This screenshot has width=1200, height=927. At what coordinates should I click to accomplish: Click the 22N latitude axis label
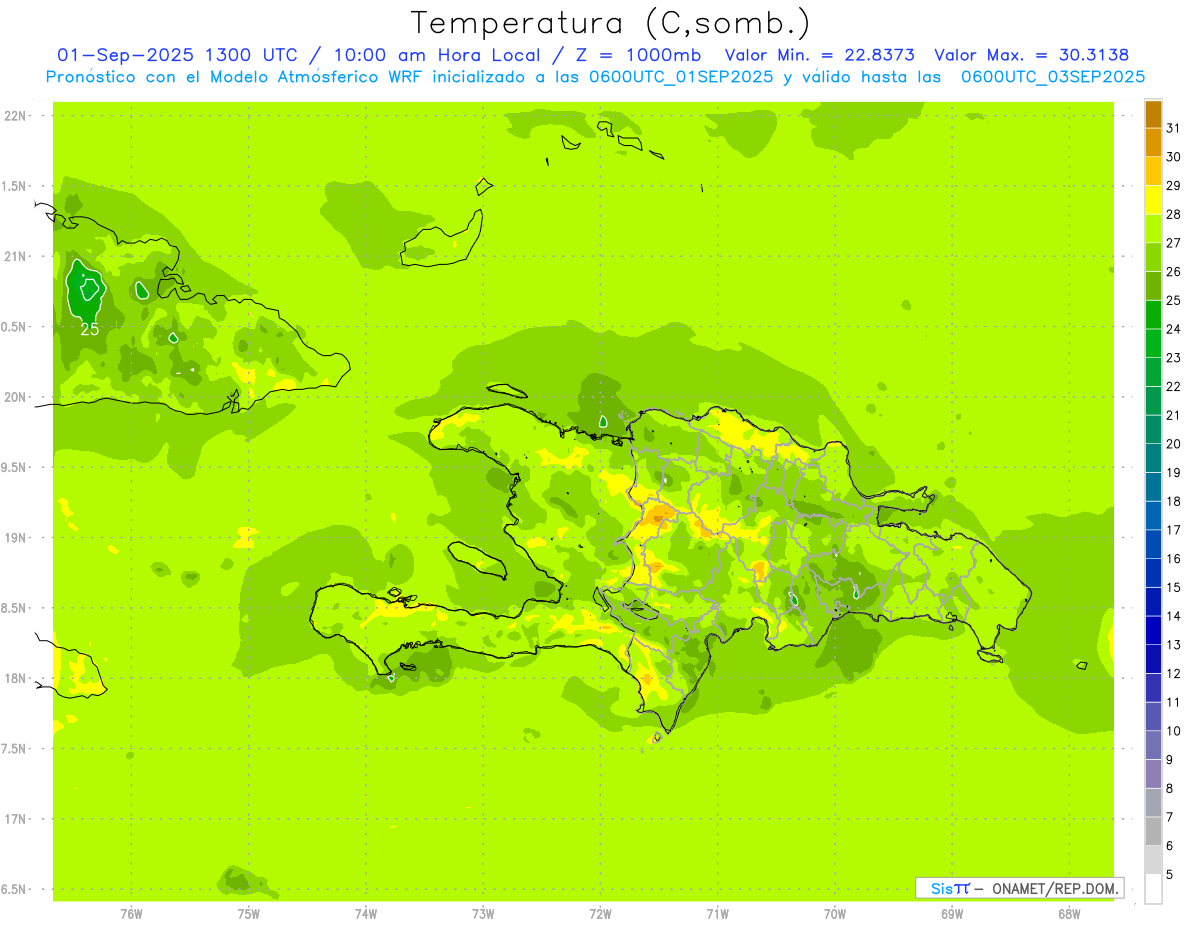(x=17, y=116)
